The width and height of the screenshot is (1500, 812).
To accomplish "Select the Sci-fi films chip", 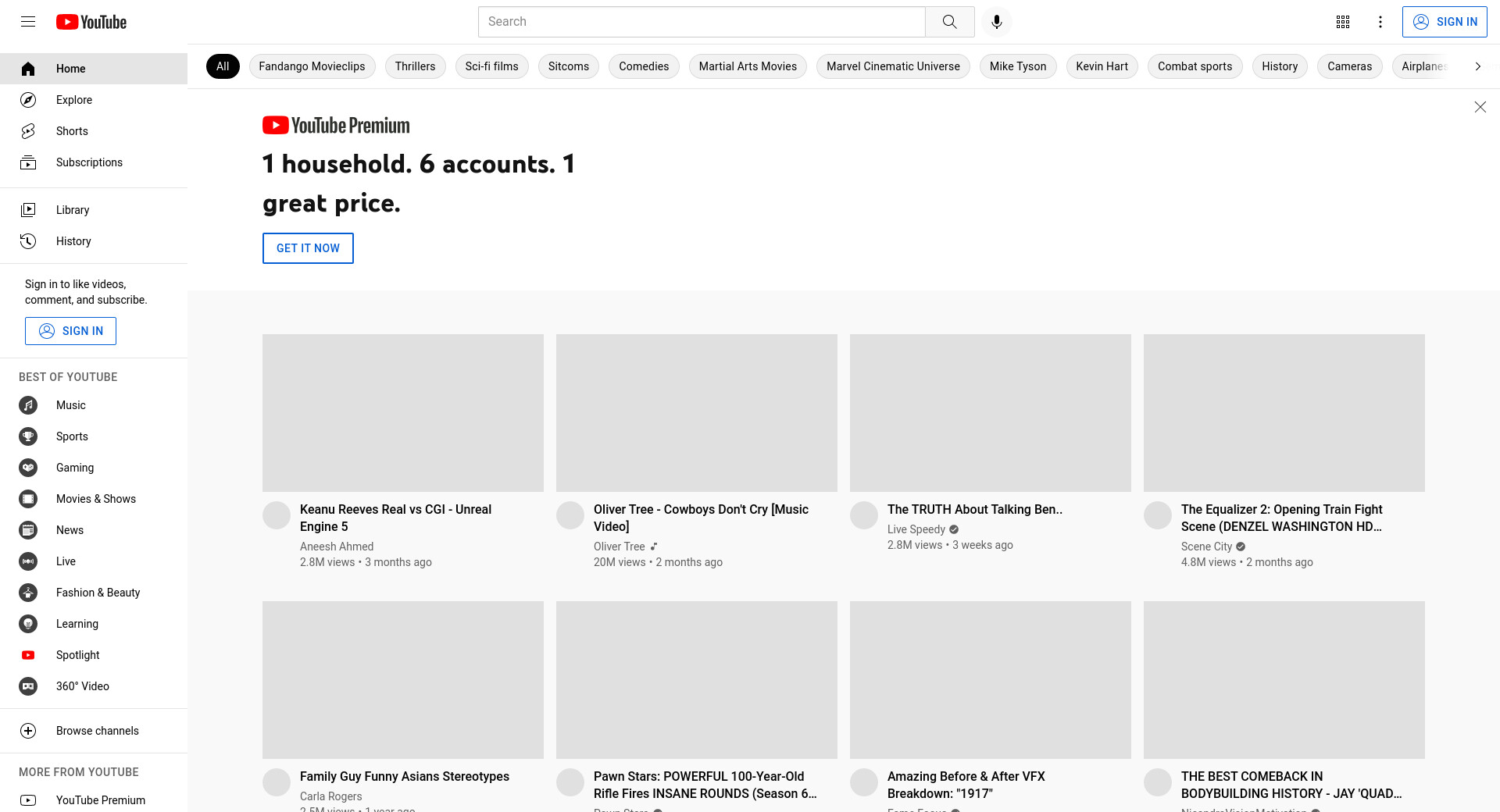I will [x=491, y=66].
